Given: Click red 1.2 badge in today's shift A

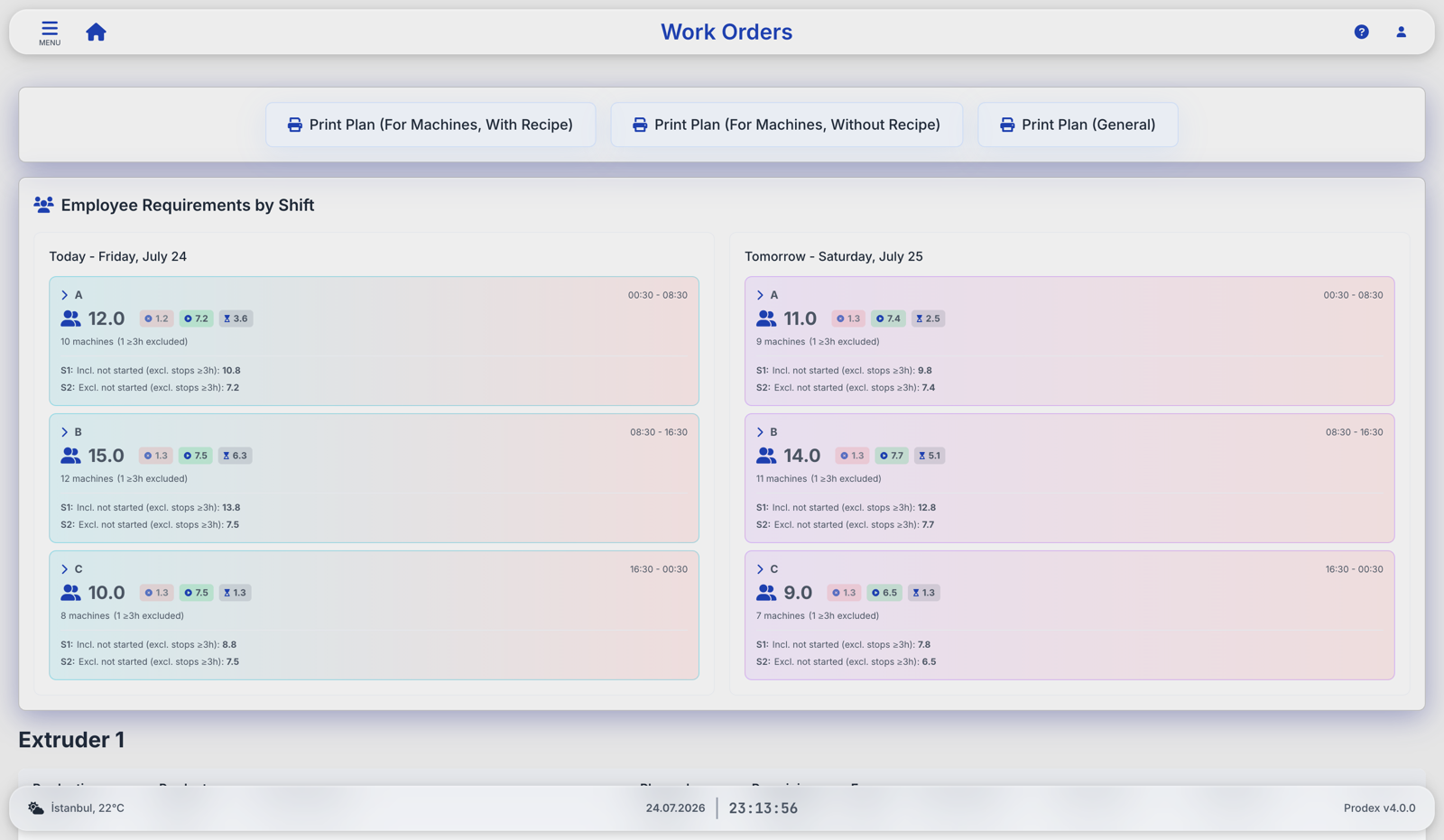Looking at the screenshot, I should coord(157,318).
